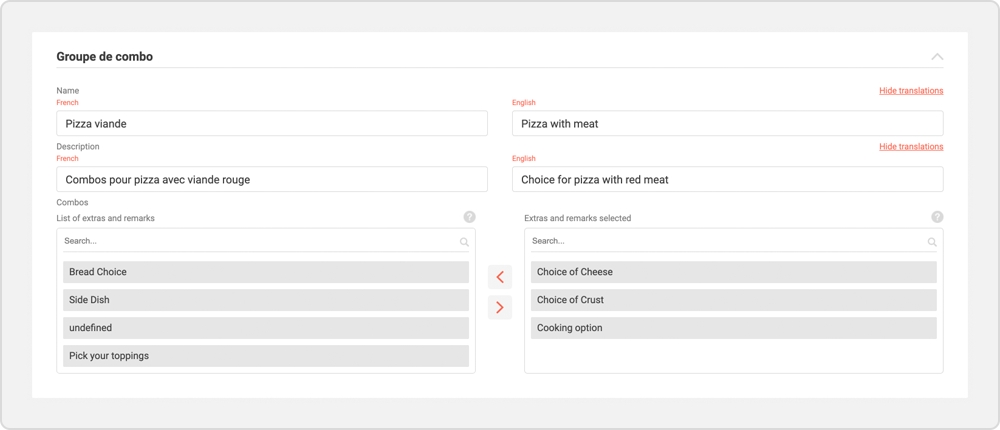1000x430 pixels.
Task: Select the Pick your toppings item
Action: coord(266,356)
